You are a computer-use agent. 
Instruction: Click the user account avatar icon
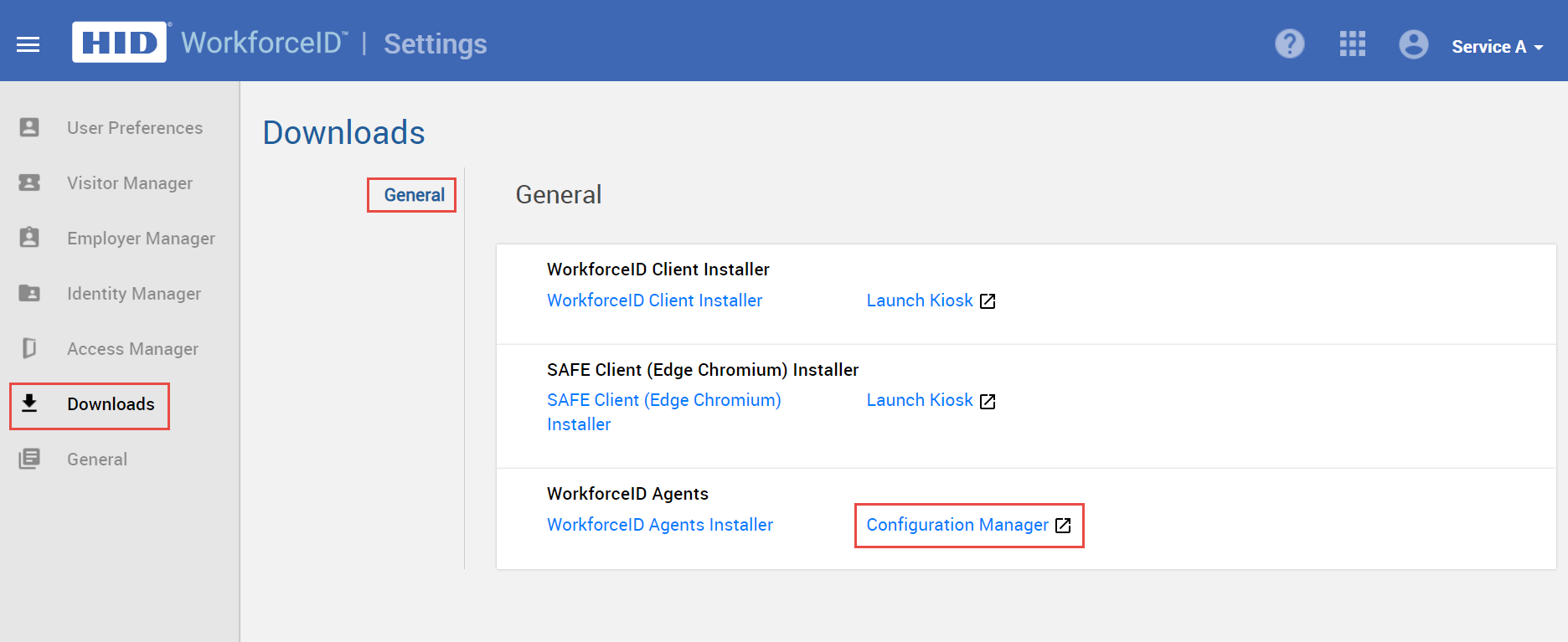pyautogui.click(x=1414, y=44)
